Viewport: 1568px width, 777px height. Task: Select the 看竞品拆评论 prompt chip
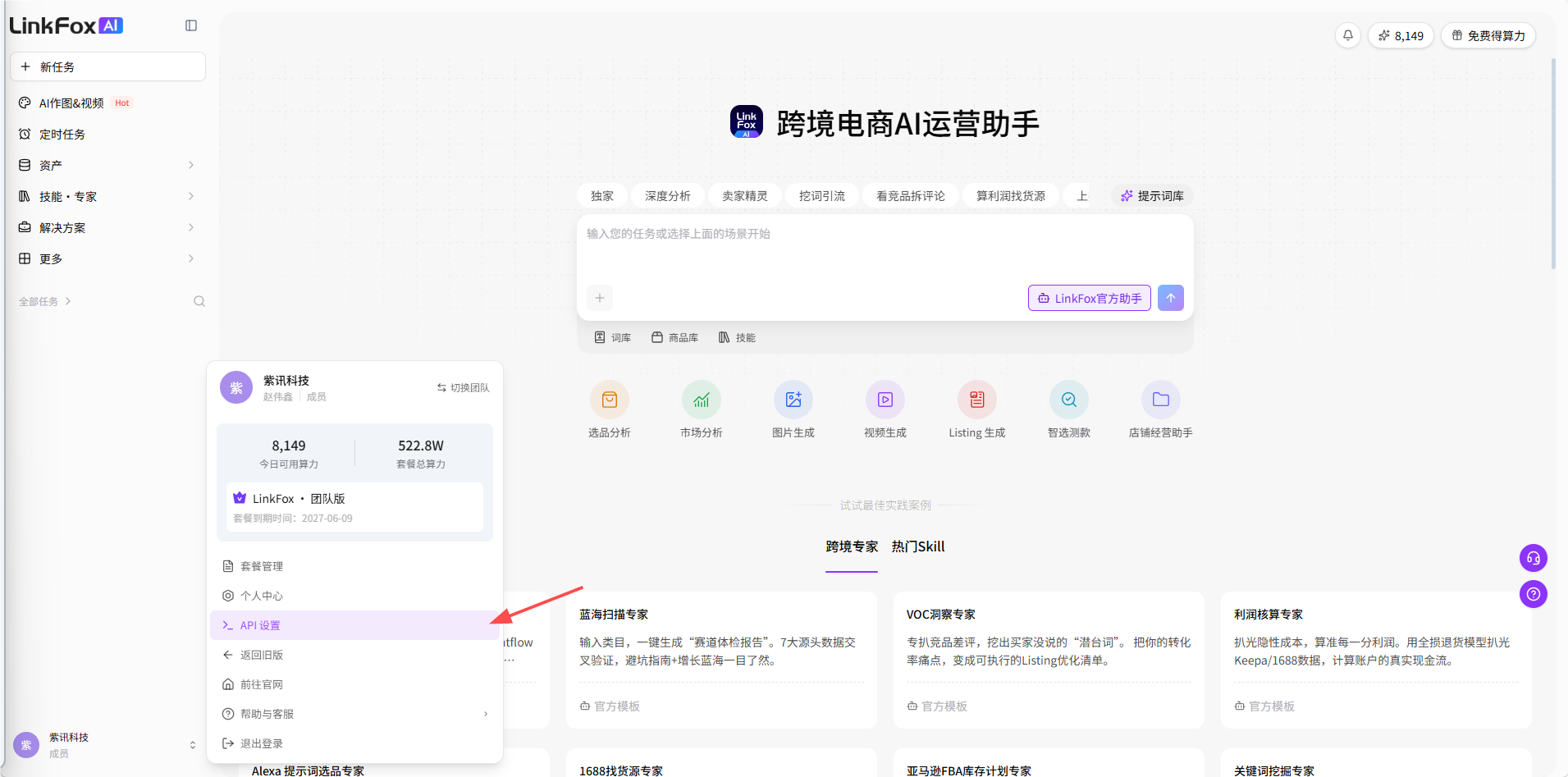click(x=911, y=195)
